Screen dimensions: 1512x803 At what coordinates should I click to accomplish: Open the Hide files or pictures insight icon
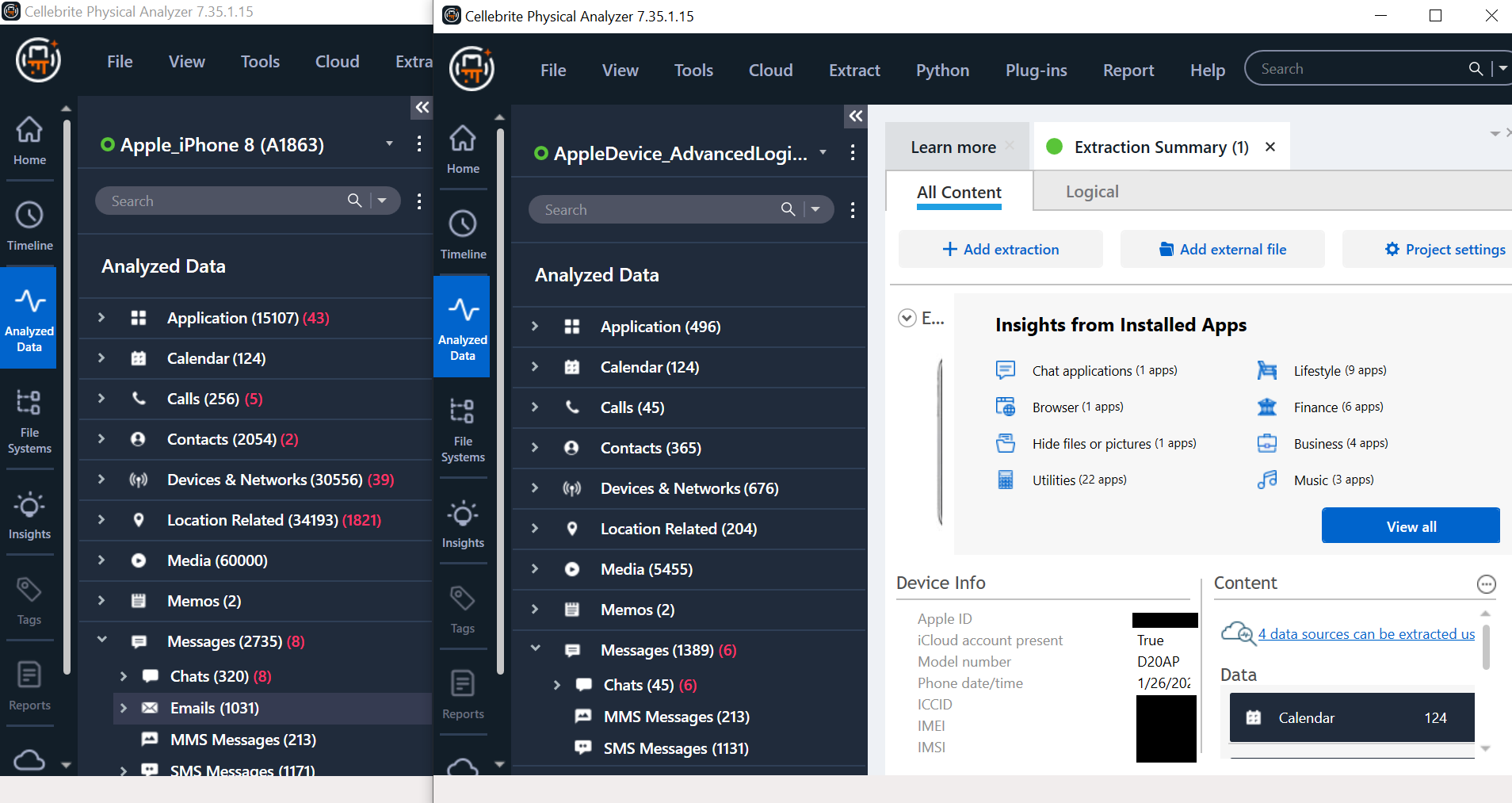[1006, 443]
